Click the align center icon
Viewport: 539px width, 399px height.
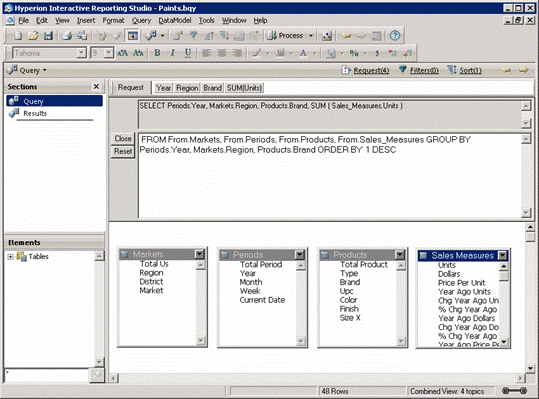tap(222, 53)
